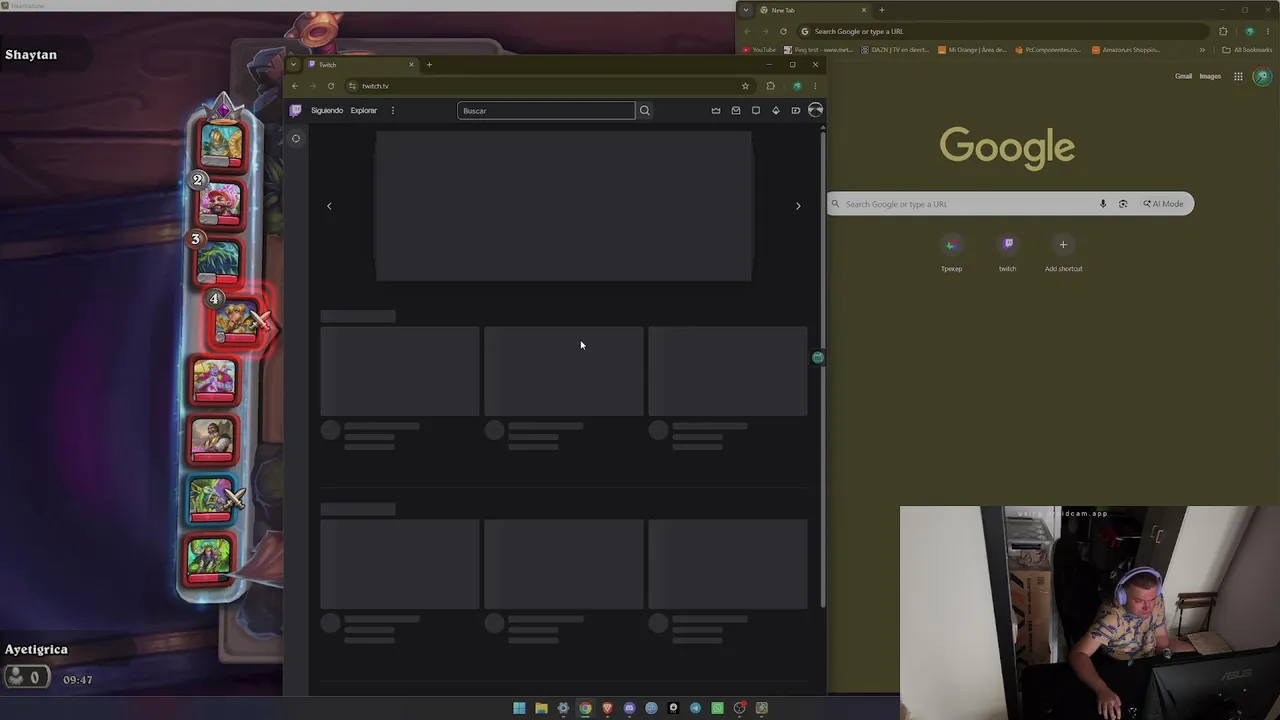Open tab search dropdown in Twitch window

coord(293,65)
